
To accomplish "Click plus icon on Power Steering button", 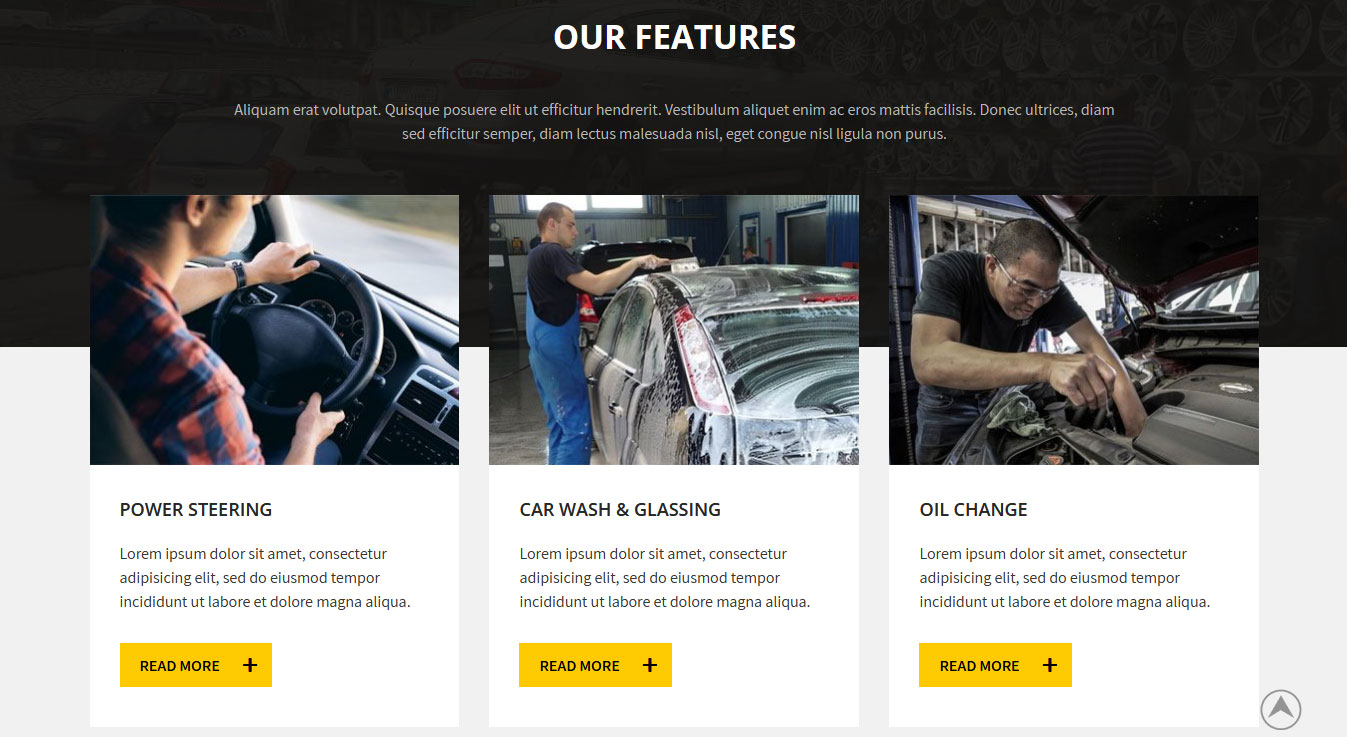I will click(x=250, y=665).
